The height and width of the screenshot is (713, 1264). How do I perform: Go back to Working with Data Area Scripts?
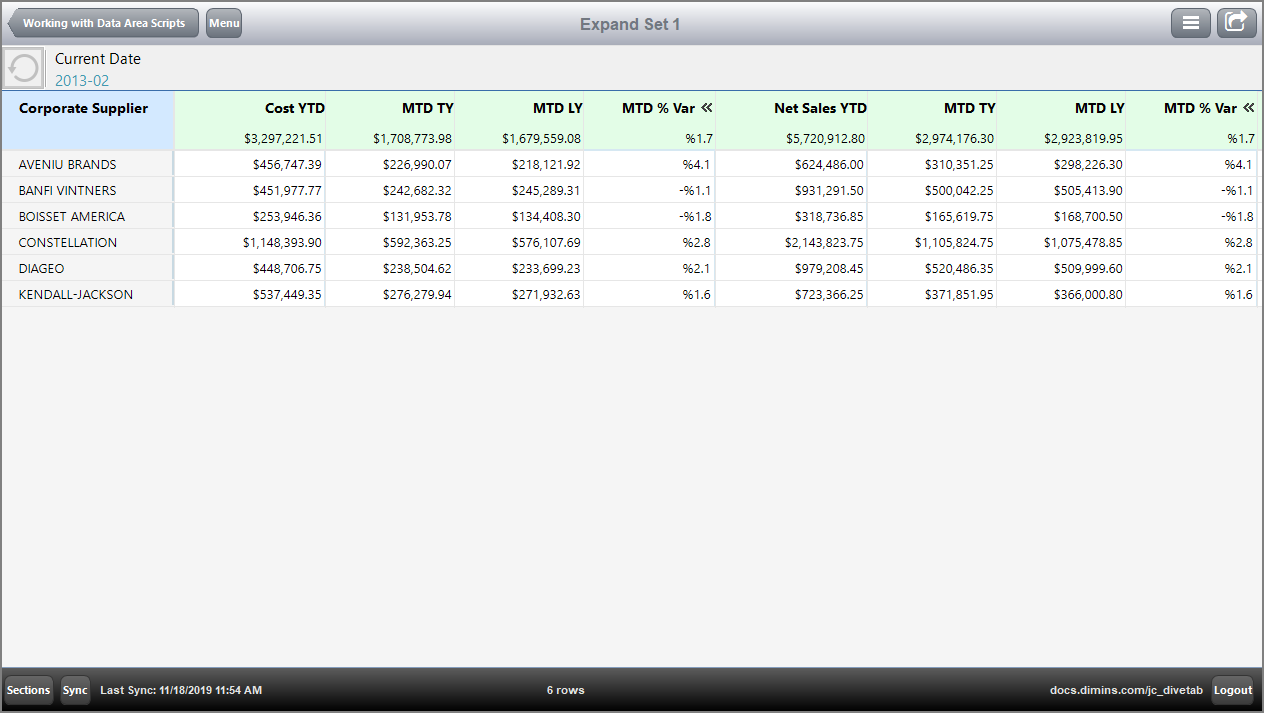(103, 22)
